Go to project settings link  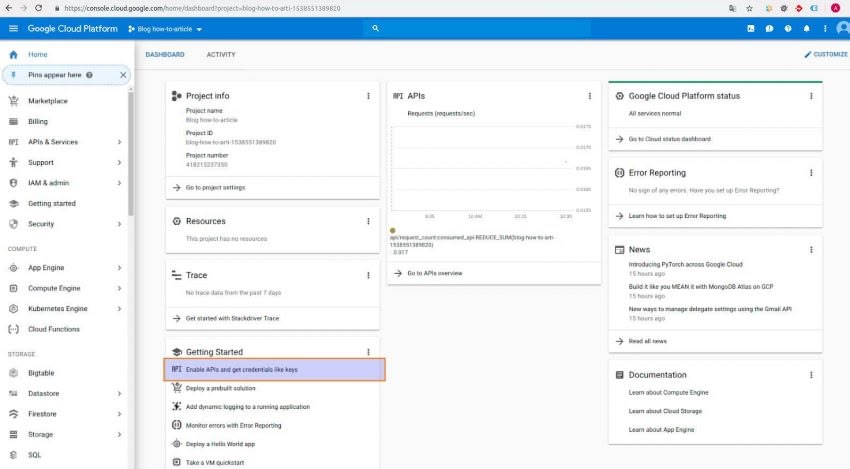[215, 188]
